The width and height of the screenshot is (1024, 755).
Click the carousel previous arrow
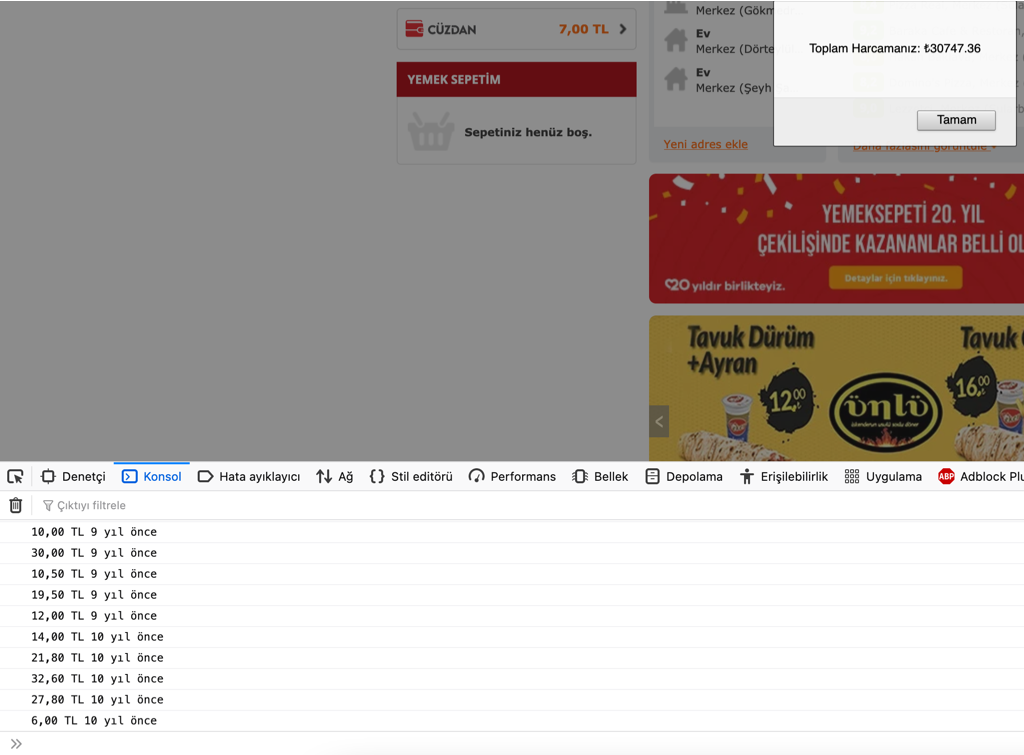point(659,421)
